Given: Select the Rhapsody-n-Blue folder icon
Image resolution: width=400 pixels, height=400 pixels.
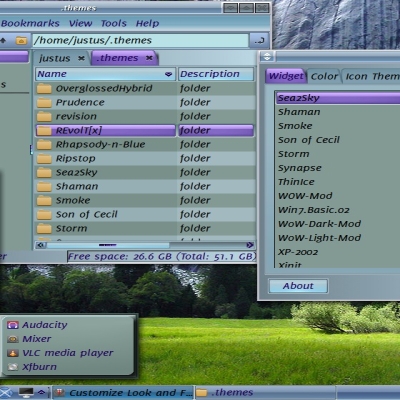Looking at the screenshot, I should click(44, 145).
